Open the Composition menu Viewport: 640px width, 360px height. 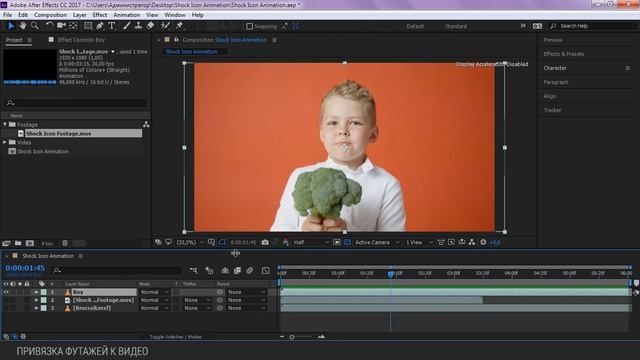(50, 15)
